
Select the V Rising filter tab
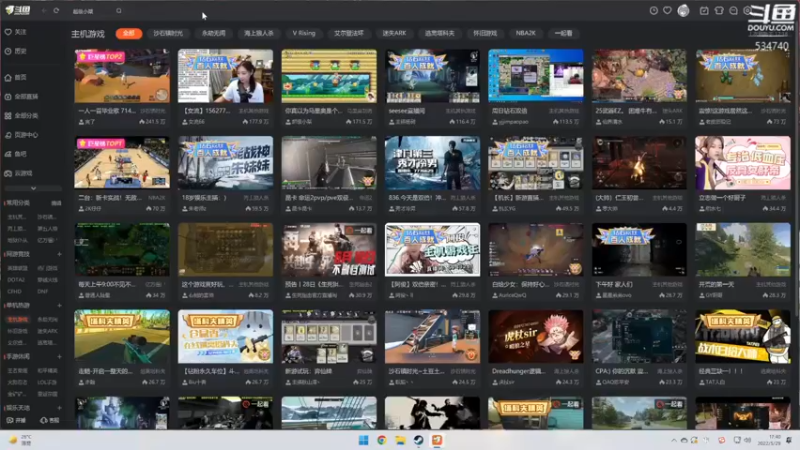pyautogui.click(x=304, y=33)
